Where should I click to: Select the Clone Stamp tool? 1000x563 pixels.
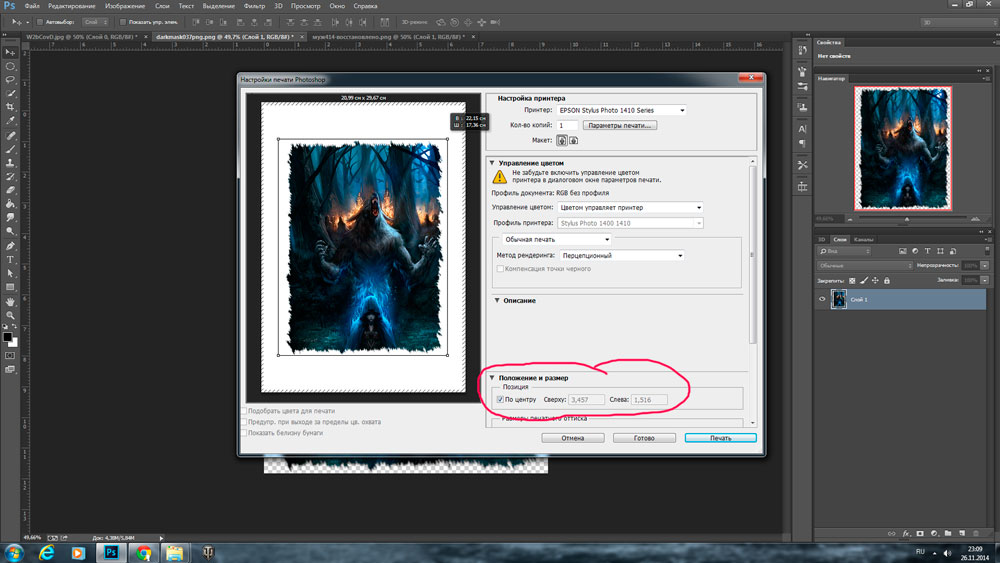tap(10, 163)
